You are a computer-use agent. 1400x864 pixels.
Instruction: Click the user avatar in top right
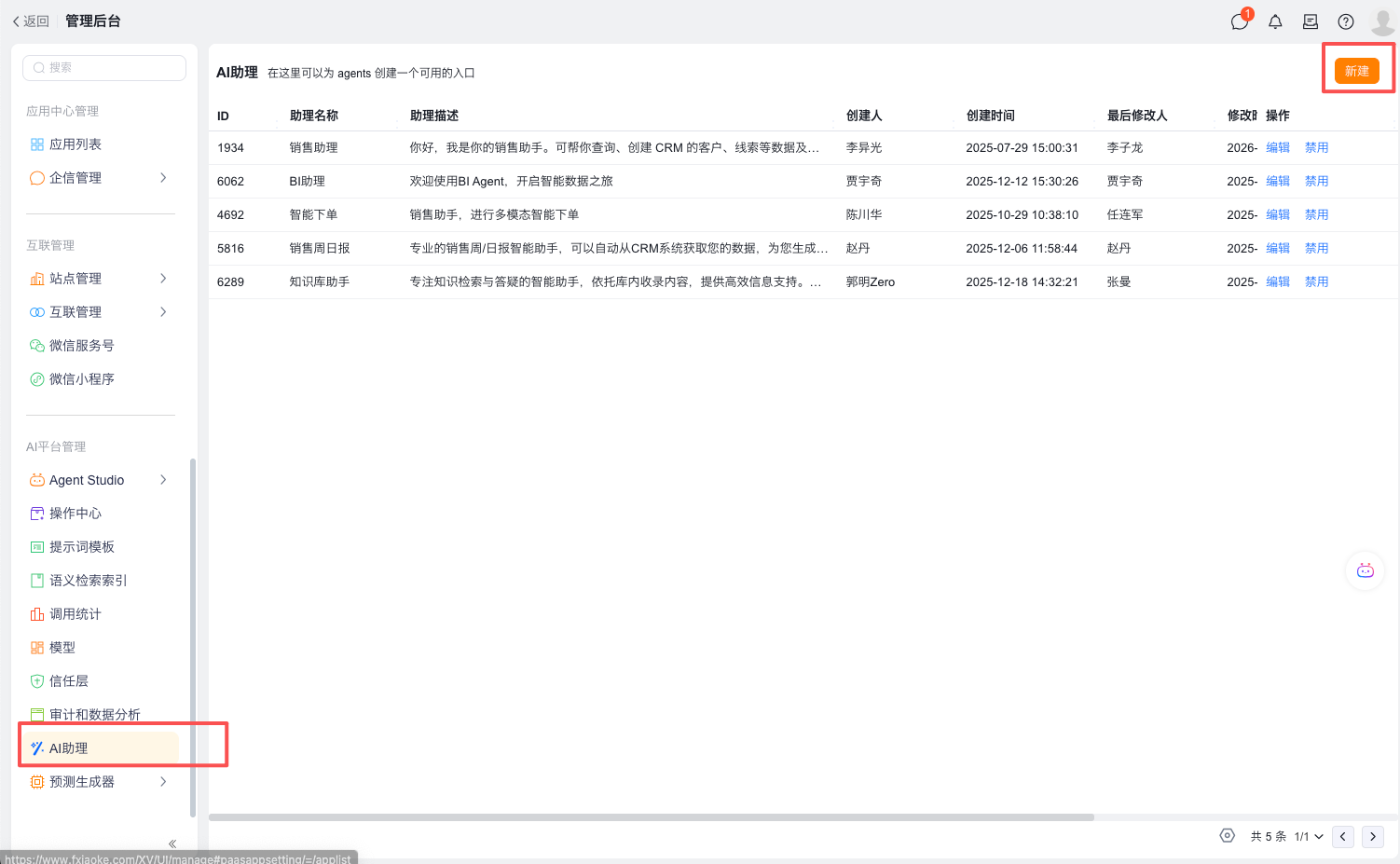1382,21
